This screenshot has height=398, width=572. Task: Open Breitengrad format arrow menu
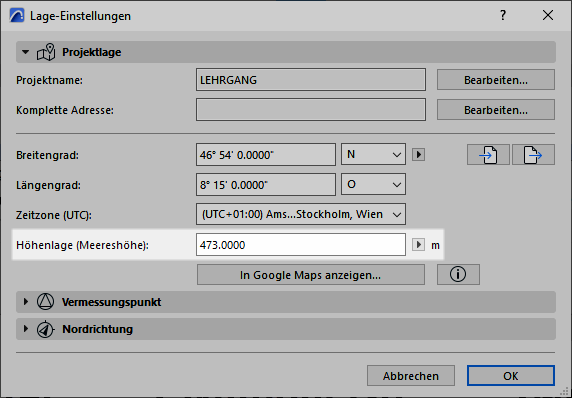[x=418, y=155]
